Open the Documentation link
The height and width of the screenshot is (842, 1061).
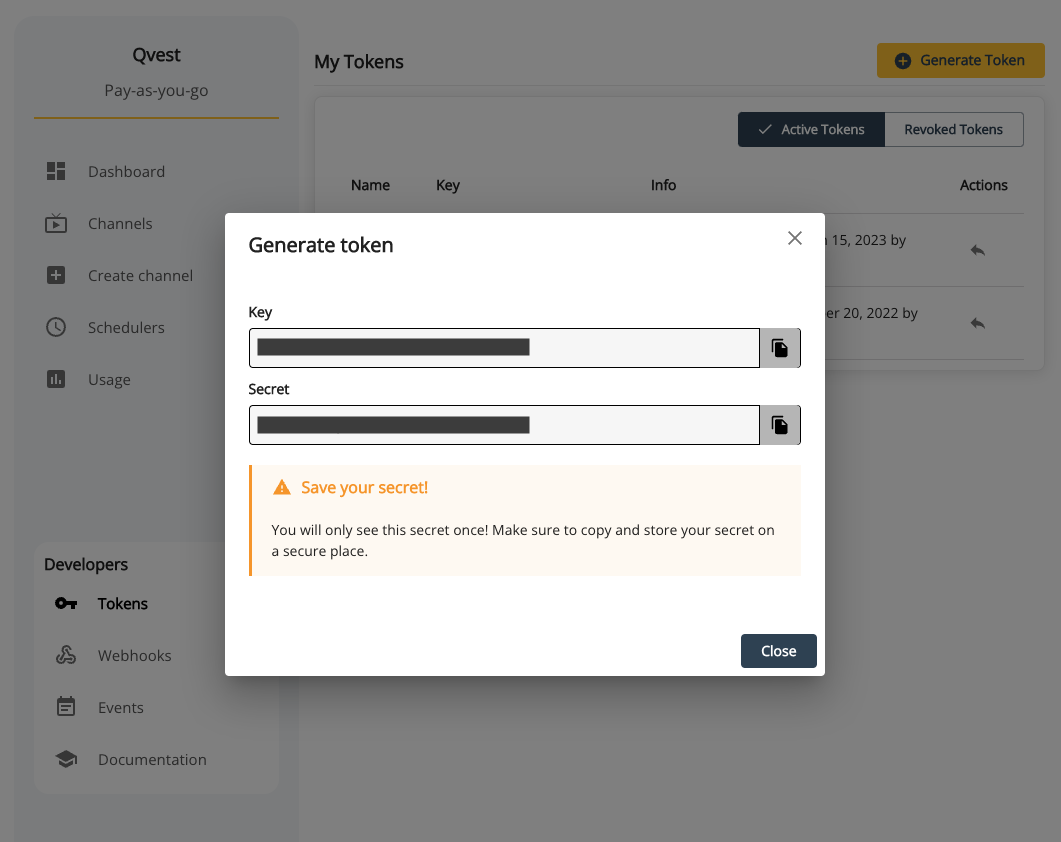[152, 760]
